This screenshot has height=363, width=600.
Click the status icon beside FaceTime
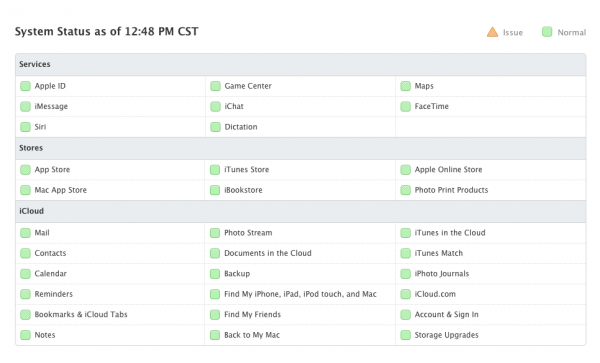[406, 106]
